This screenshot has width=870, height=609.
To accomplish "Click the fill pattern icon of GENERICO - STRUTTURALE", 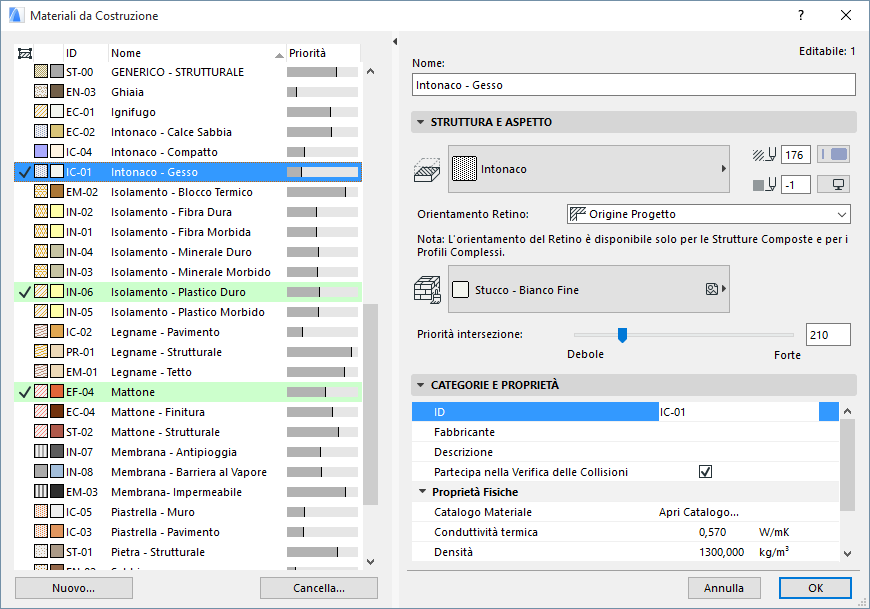I will (x=41, y=72).
